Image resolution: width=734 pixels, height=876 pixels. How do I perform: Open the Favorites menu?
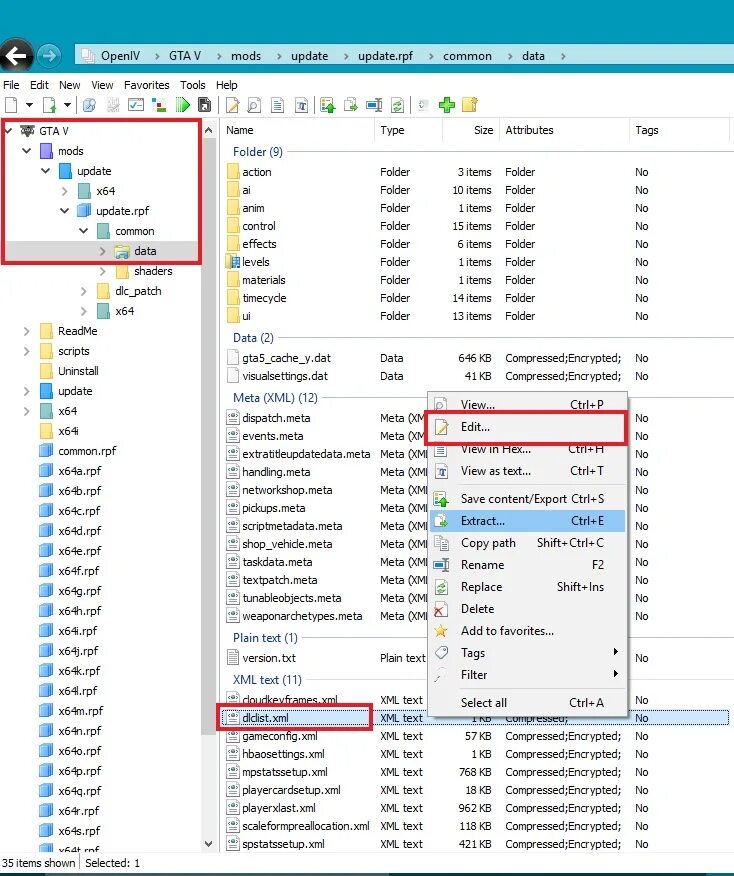point(147,85)
